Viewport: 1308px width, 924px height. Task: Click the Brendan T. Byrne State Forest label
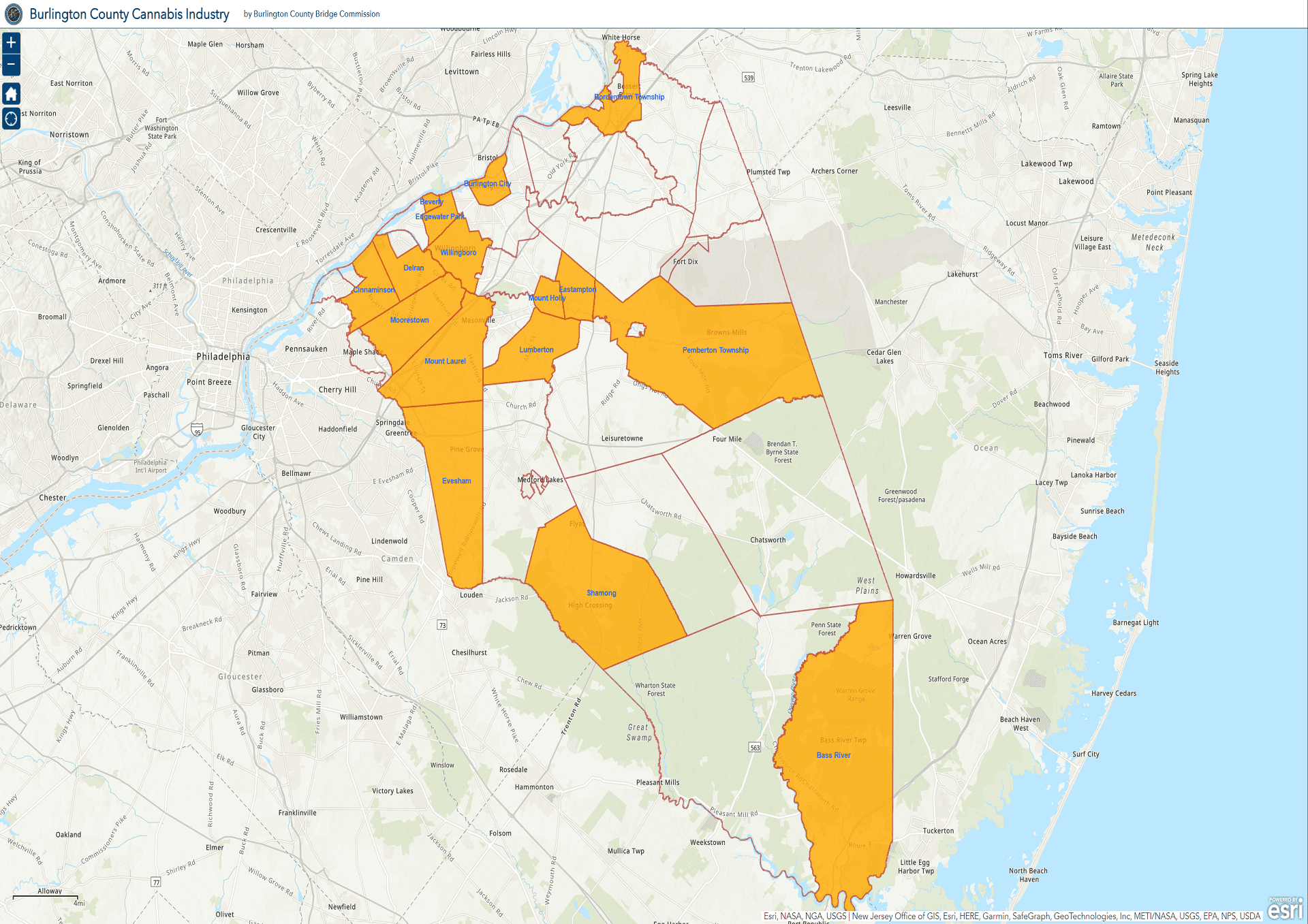782,452
